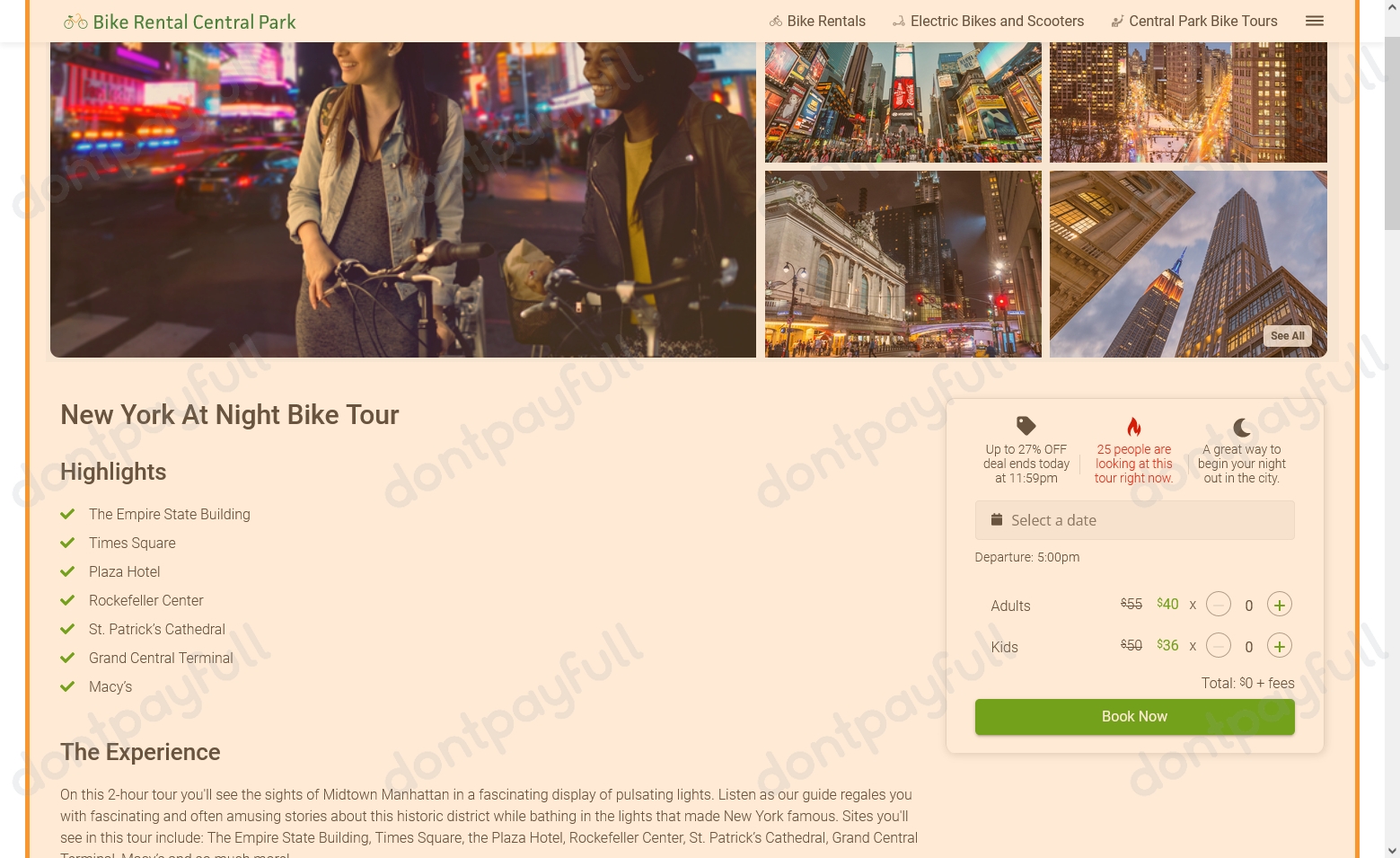This screenshot has width=1400, height=858.
Task: Click the bicycle logo icon
Action: click(75, 22)
